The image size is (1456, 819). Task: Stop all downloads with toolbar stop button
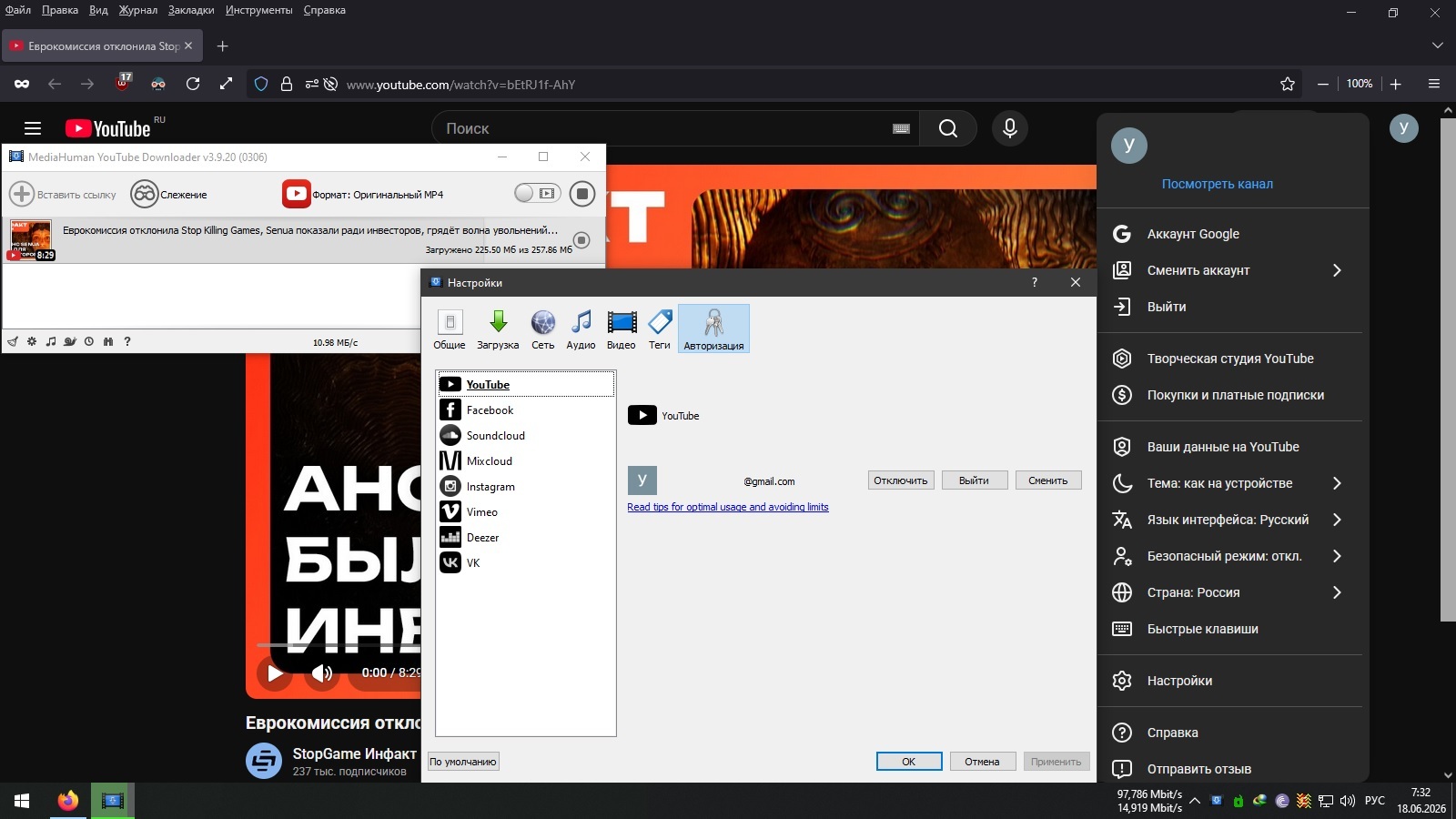tap(582, 193)
